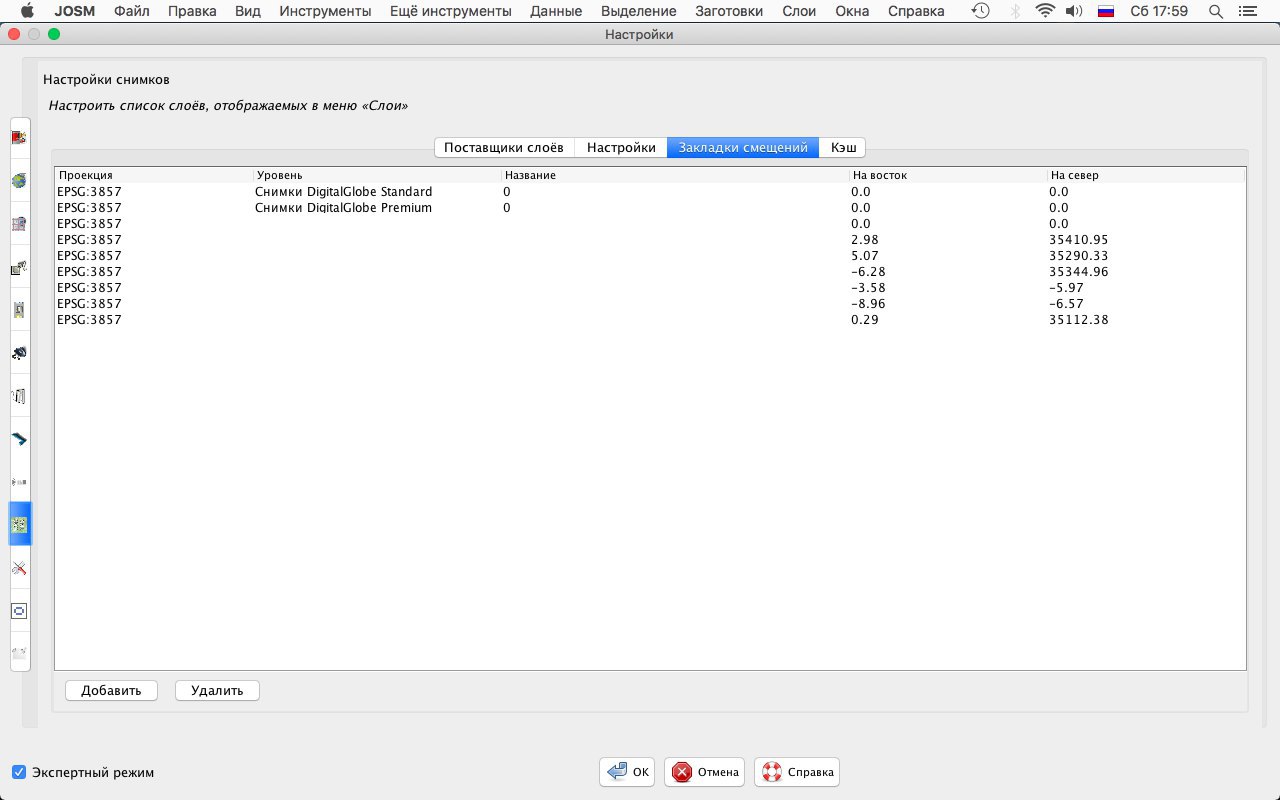Open the Правка menu
The width and height of the screenshot is (1280, 800).
point(192,11)
